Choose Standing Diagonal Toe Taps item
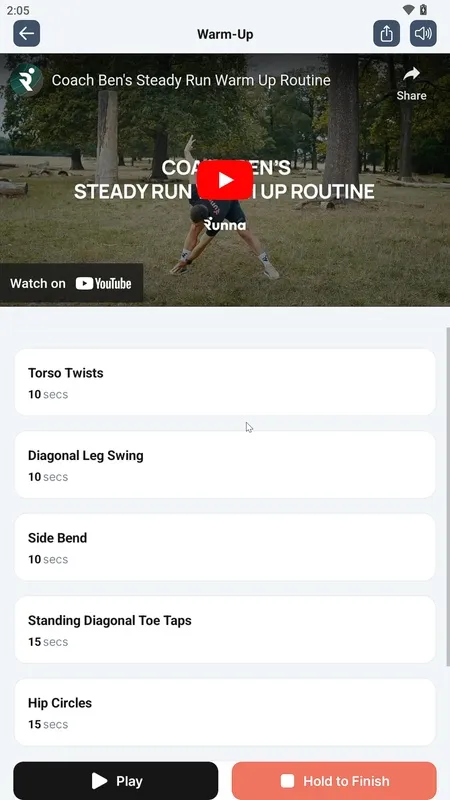This screenshot has height=800, width=450. click(x=225, y=630)
